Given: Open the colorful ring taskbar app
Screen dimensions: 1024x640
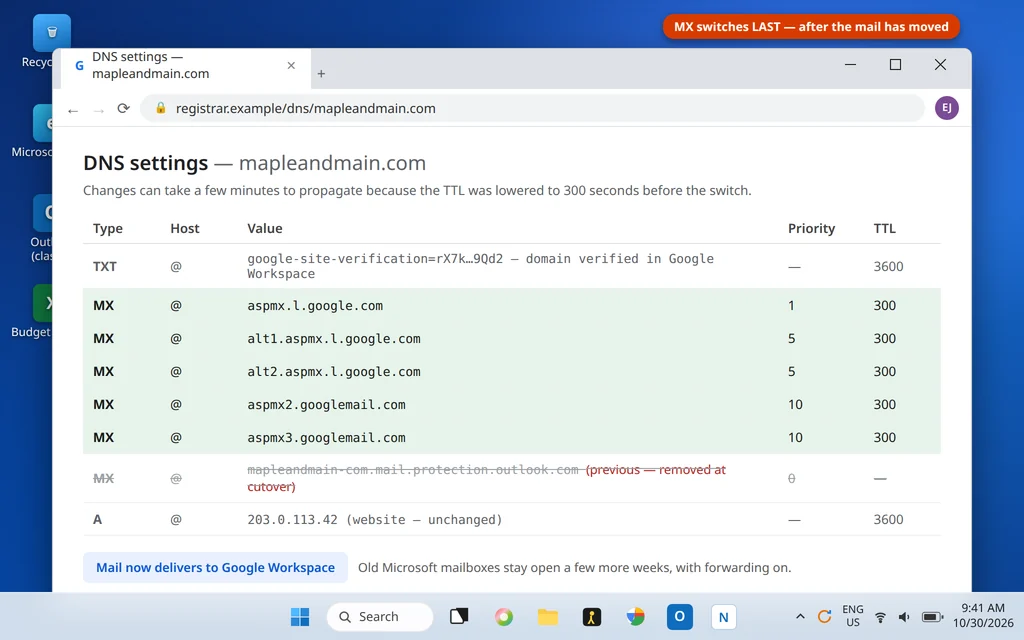Looking at the screenshot, I should (504, 616).
